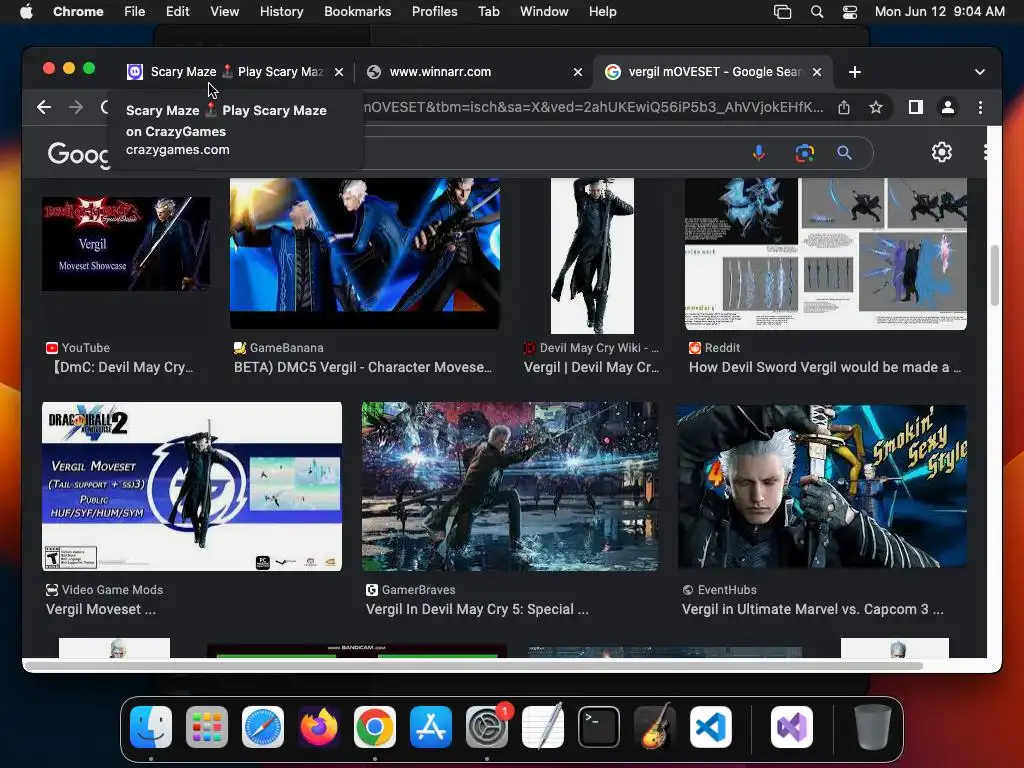Image resolution: width=1024 pixels, height=768 pixels.
Task: Click the horizontal scrollbar at window bottom
Action: click(473, 665)
